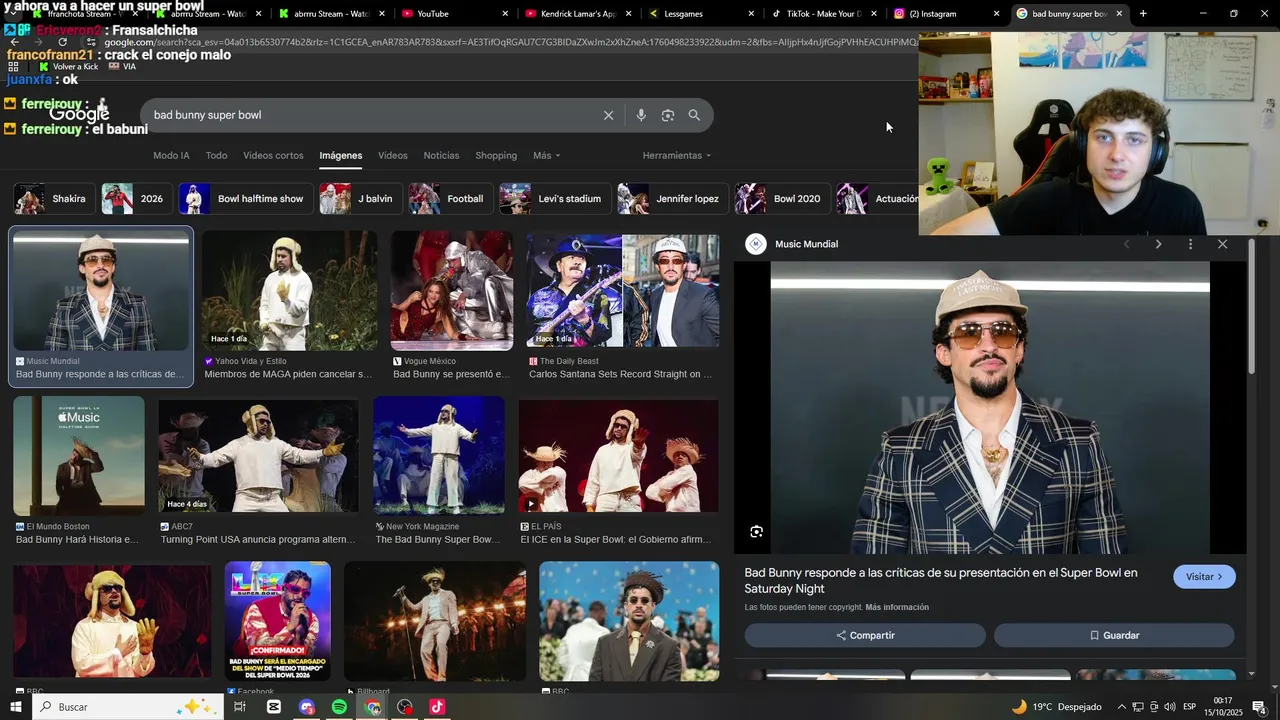
Task: Open CapCut from the taskbar
Action: pyautogui.click(x=274, y=707)
